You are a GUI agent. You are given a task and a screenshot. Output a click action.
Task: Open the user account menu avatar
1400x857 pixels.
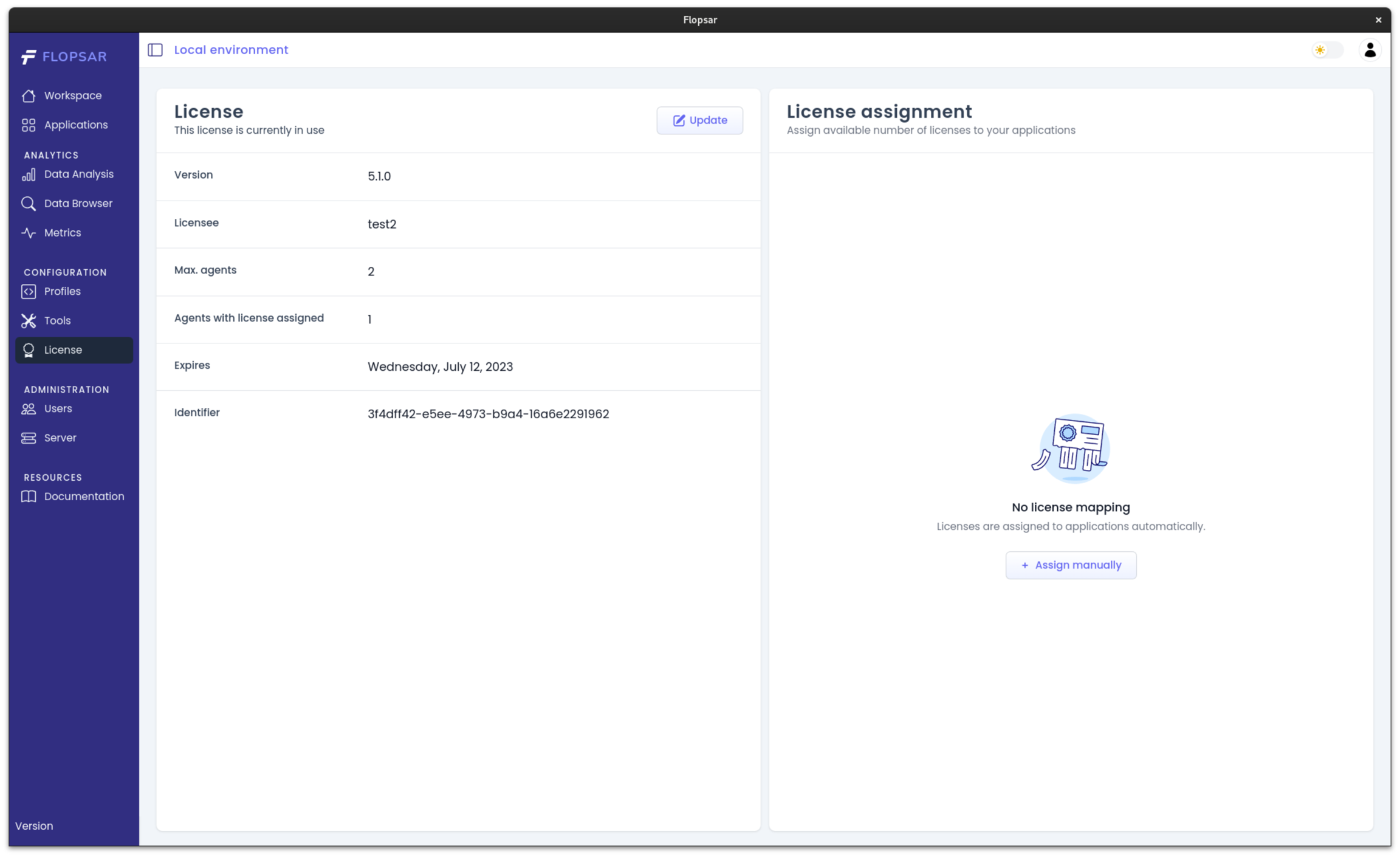pyautogui.click(x=1370, y=50)
